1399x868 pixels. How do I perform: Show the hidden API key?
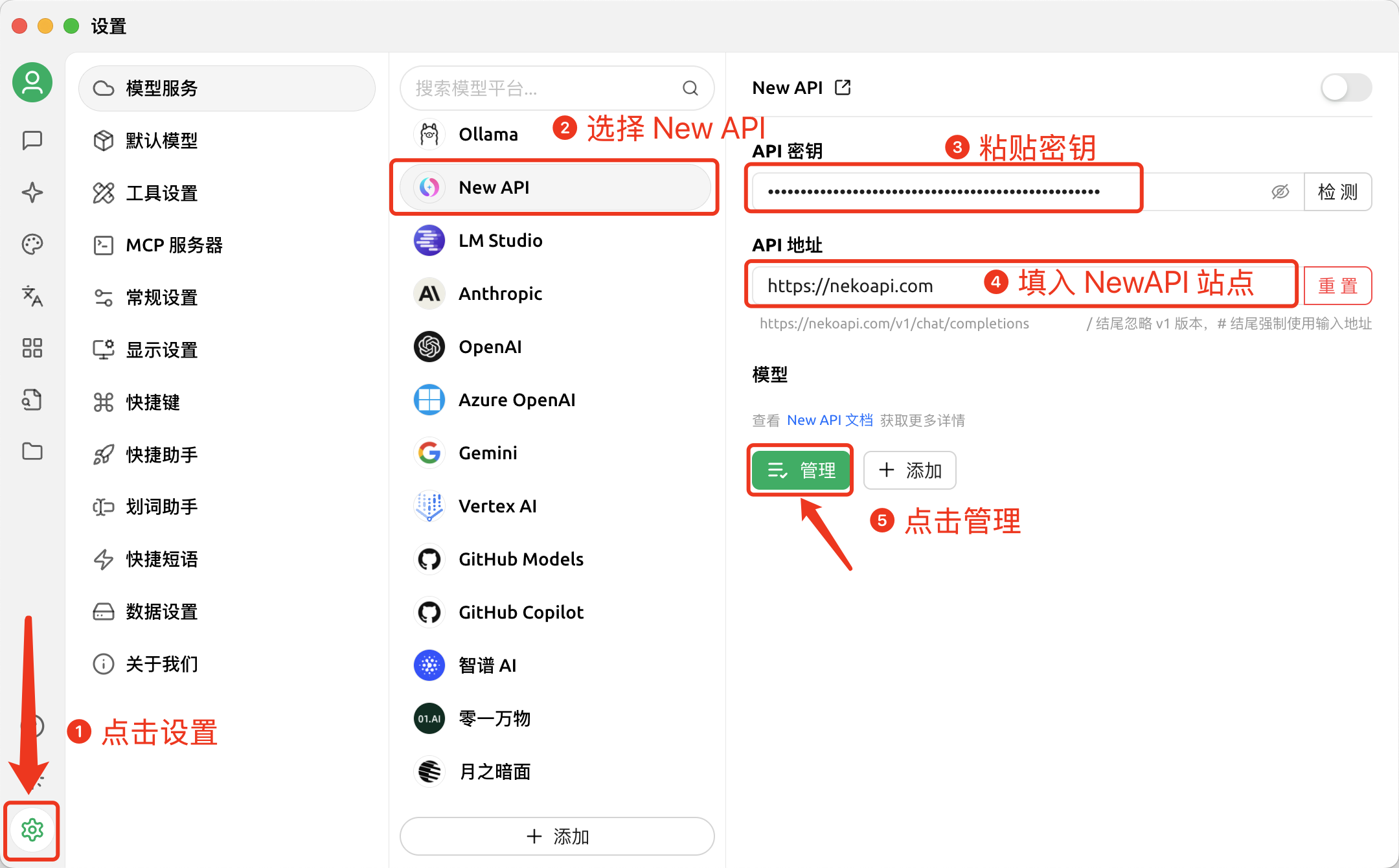coord(1280,191)
